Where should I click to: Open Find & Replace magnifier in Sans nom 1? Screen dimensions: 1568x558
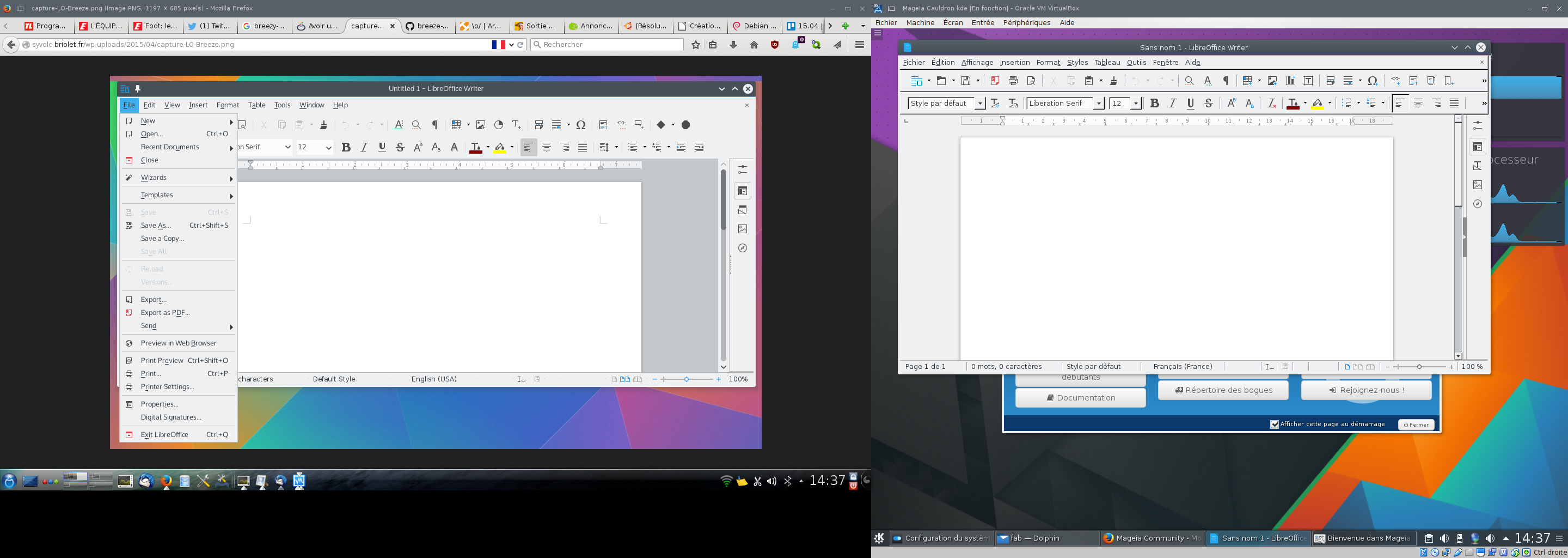(1189, 81)
